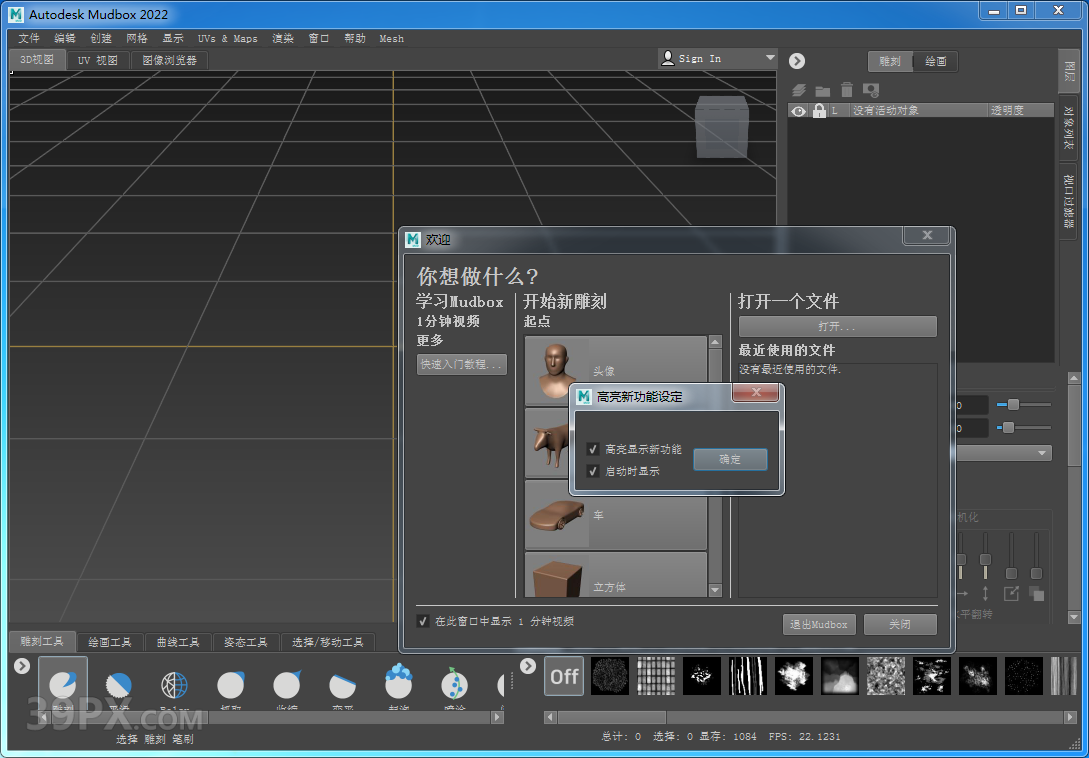
Task: Click the 确定 button
Action: coord(730,459)
